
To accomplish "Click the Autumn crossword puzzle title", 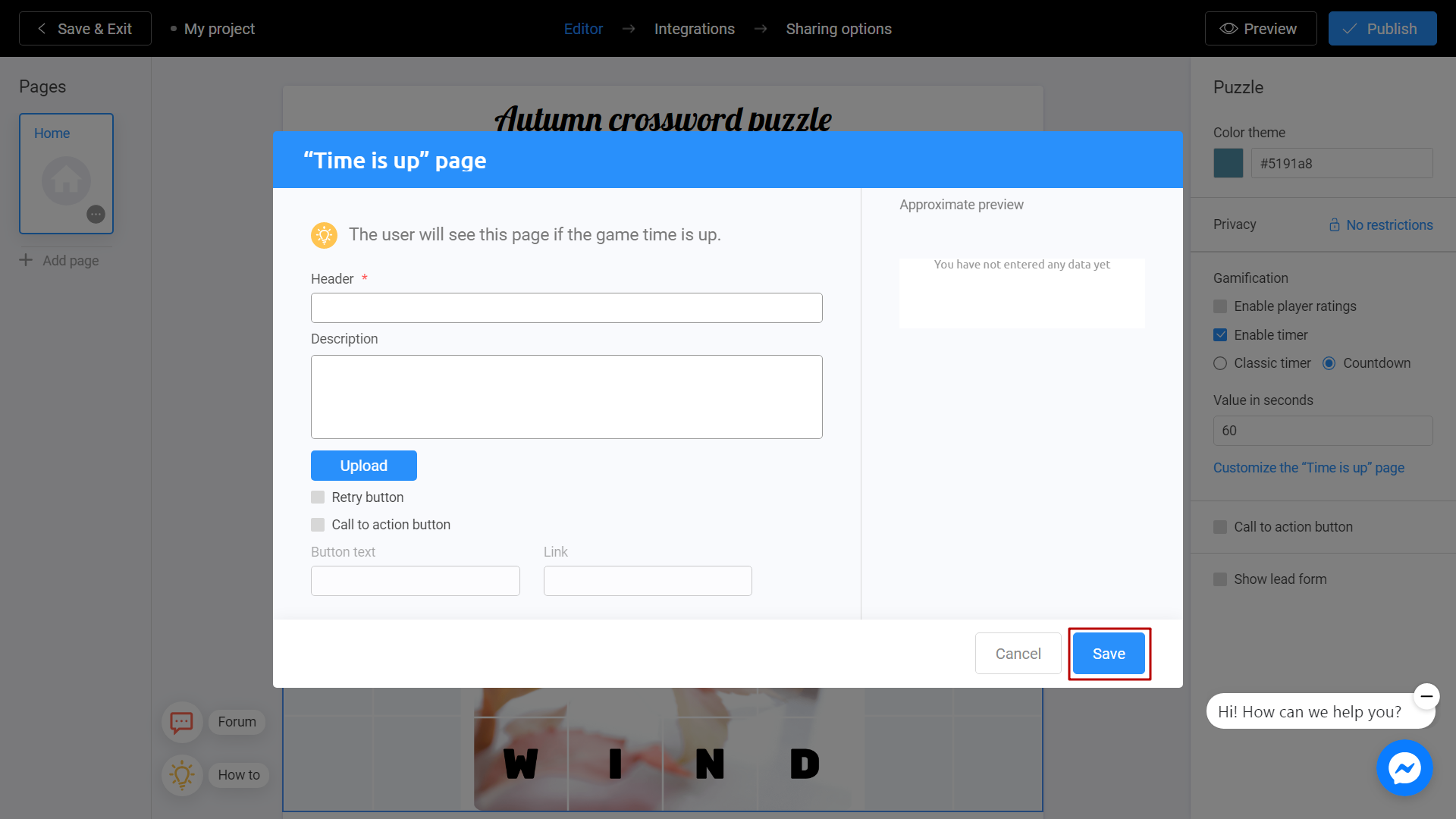I will [664, 118].
